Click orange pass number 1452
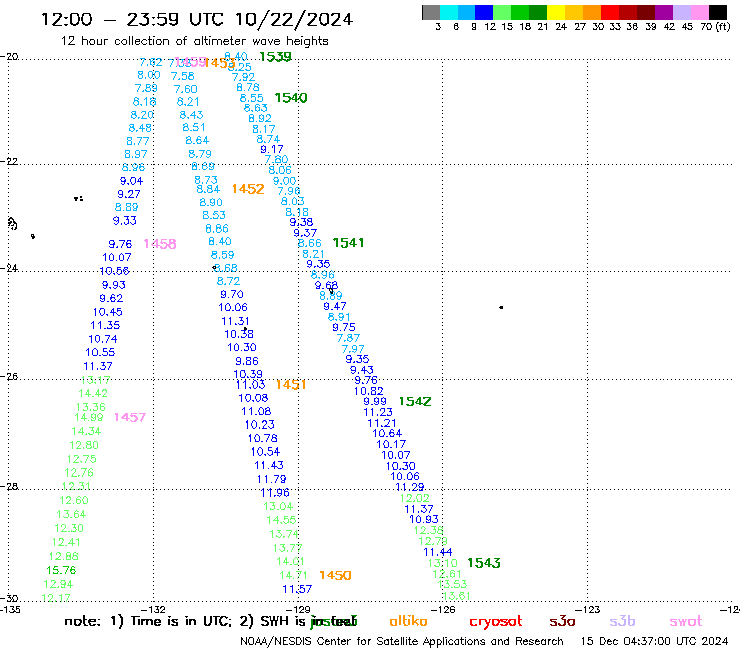The image size is (740, 650). coord(248,189)
